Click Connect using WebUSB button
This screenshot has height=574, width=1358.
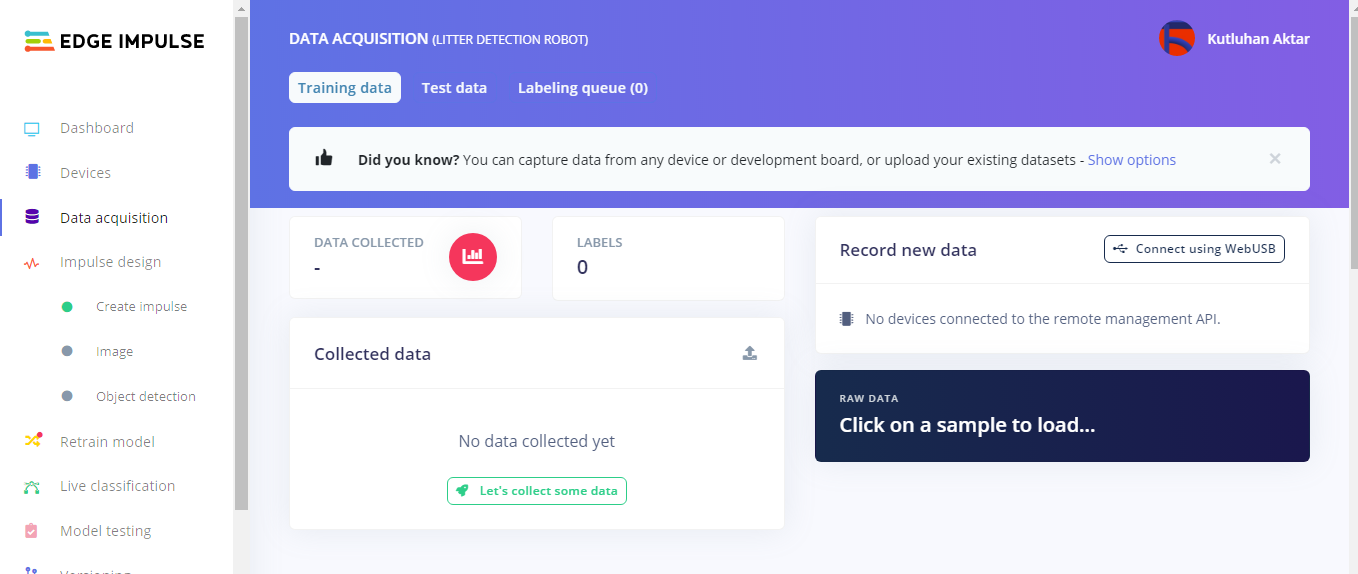(x=1194, y=249)
